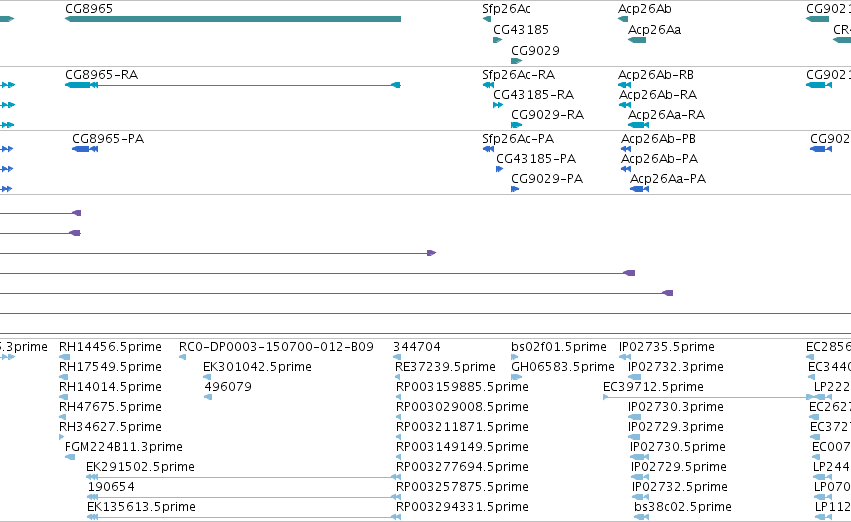The image size is (851, 522).
Task: Select the CG8965 gene bar
Action: 233,19
